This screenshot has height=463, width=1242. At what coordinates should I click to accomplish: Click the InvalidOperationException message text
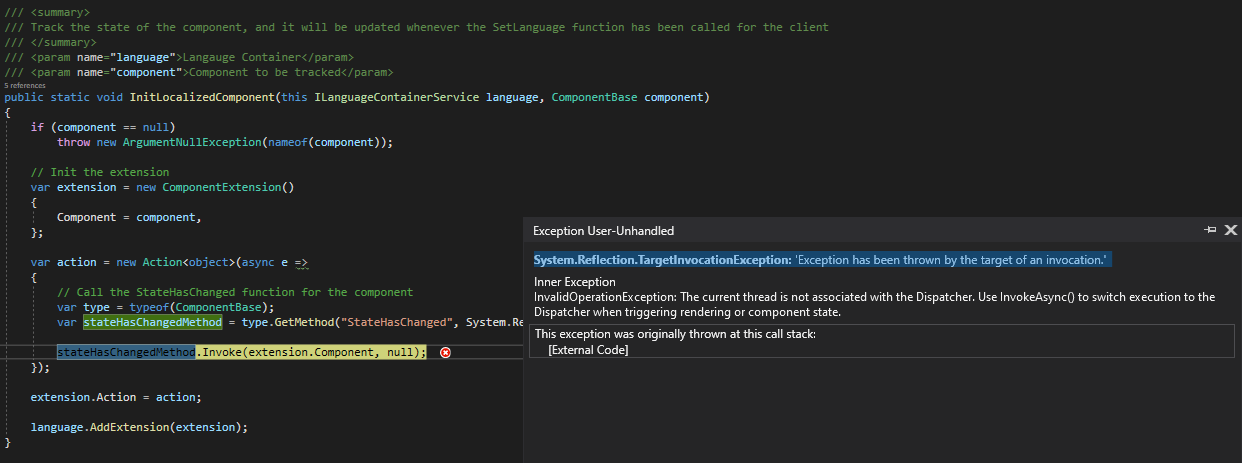pos(875,304)
